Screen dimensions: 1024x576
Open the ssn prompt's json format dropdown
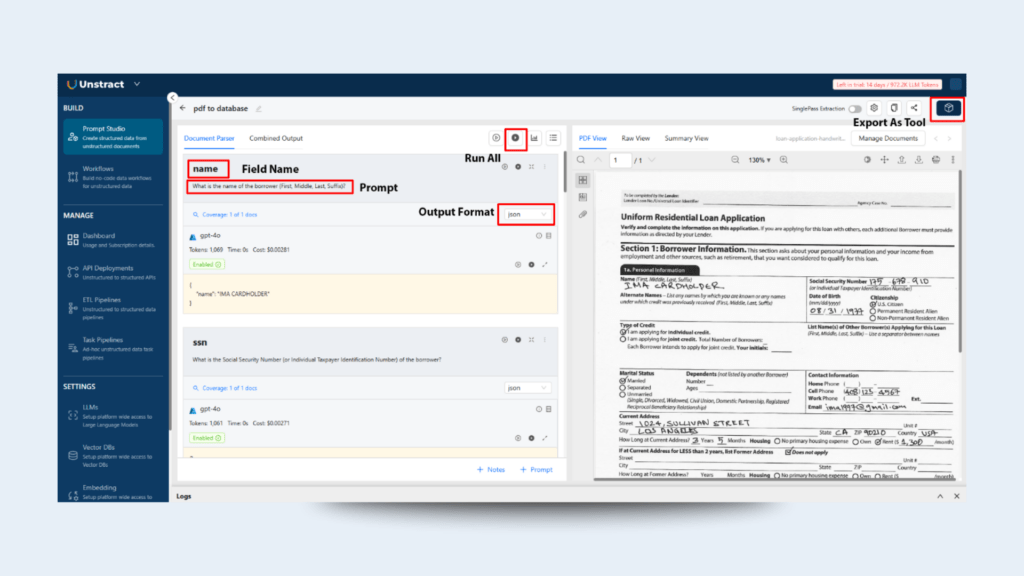pyautogui.click(x=527, y=387)
